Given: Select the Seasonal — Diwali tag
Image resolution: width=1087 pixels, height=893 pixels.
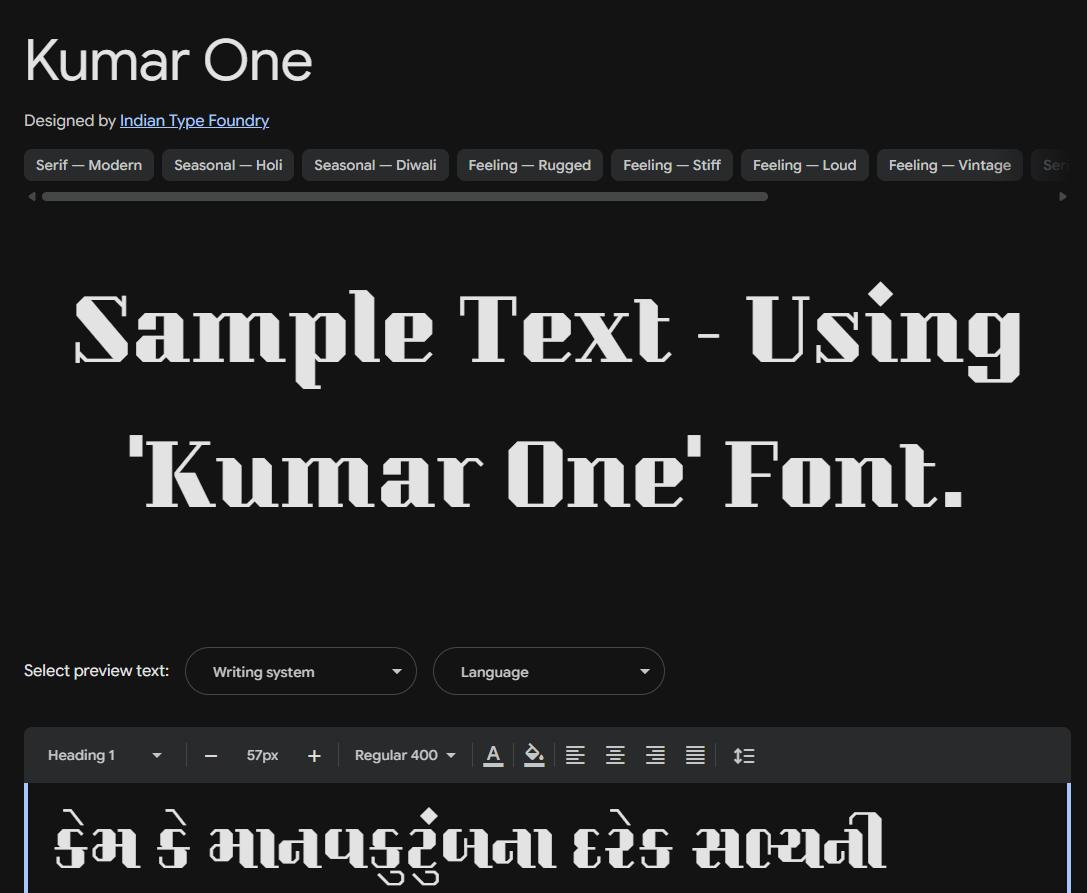Looking at the screenshot, I should click(375, 165).
